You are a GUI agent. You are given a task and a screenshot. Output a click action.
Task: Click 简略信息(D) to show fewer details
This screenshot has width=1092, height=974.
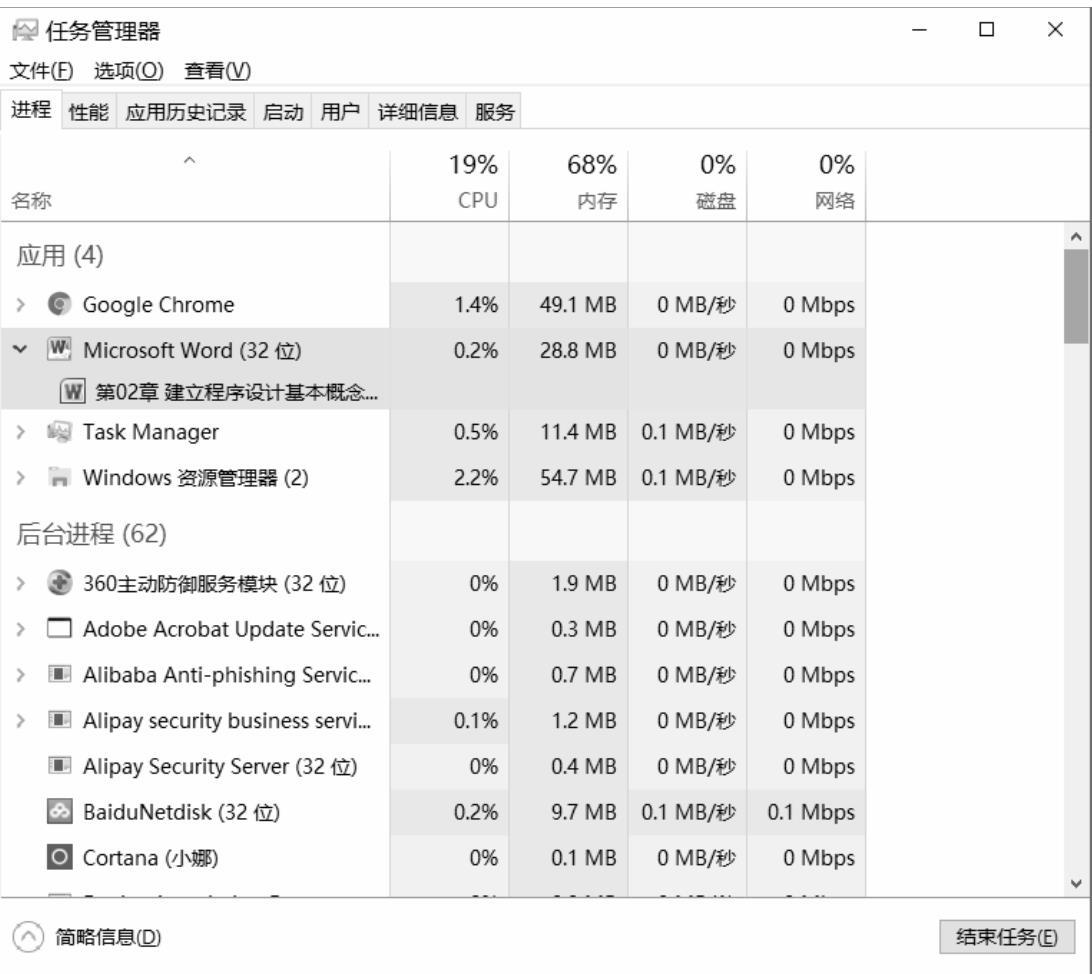click(108, 936)
